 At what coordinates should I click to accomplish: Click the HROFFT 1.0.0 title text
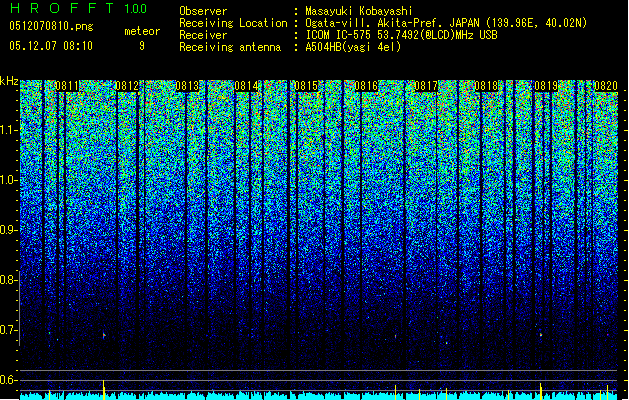pyautogui.click(x=78, y=8)
